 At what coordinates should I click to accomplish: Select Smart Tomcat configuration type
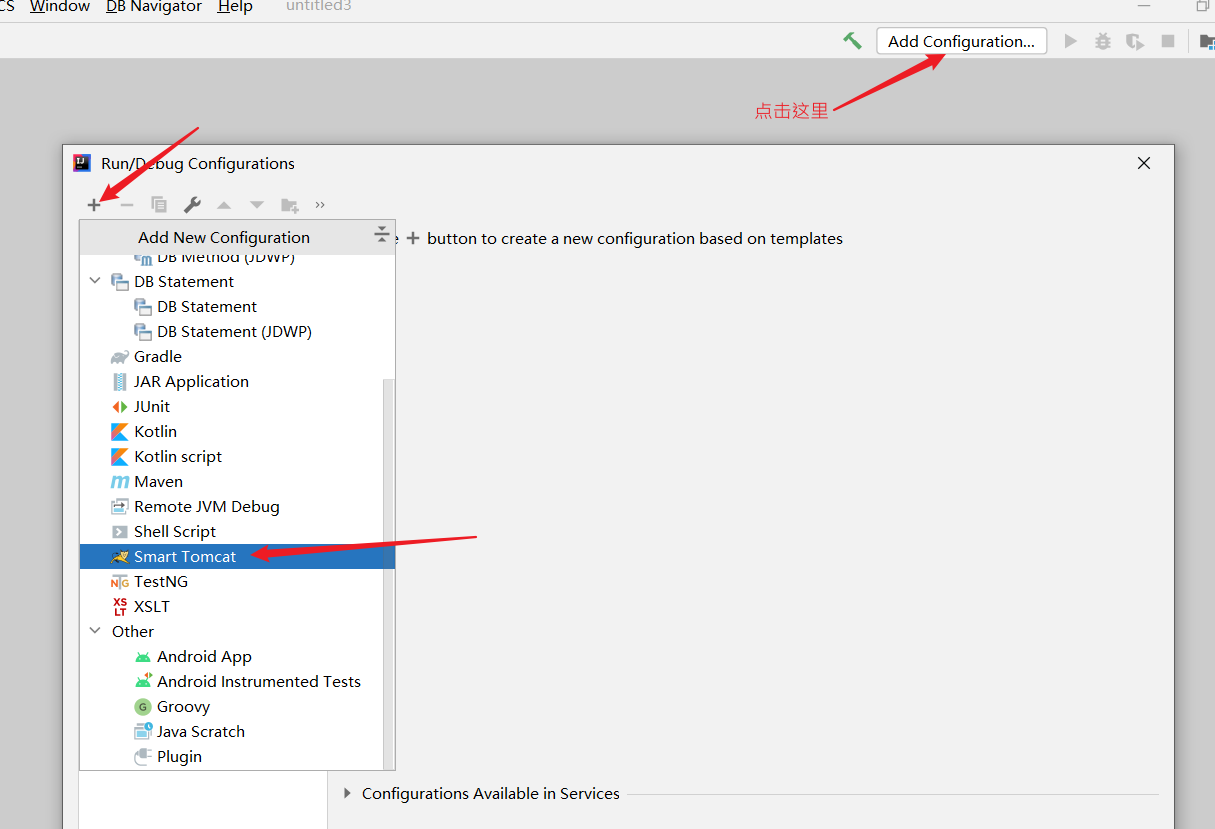pos(237,557)
